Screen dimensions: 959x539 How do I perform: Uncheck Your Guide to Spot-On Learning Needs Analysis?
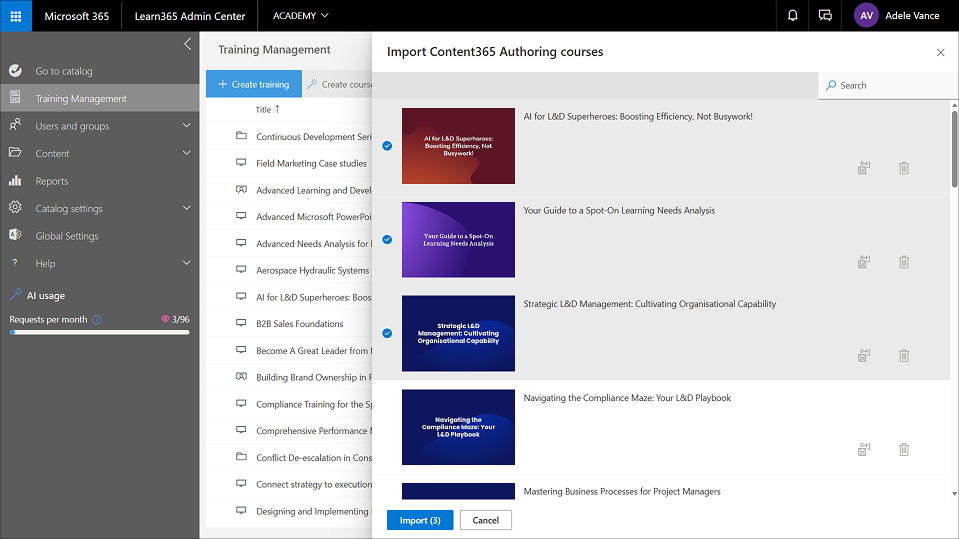[387, 240]
